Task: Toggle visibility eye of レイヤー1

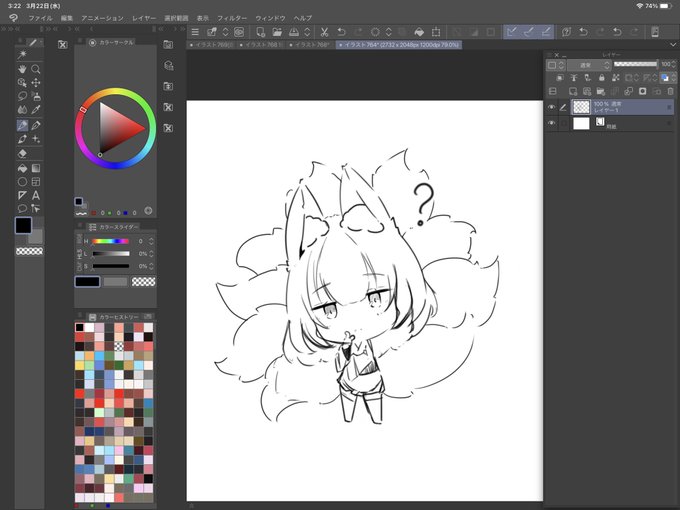Action: tap(551, 107)
